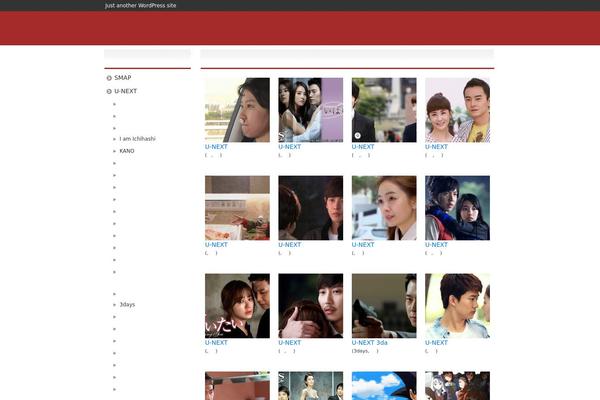Click the "(3days," caption text
600x400 pixels.
click(x=360, y=351)
